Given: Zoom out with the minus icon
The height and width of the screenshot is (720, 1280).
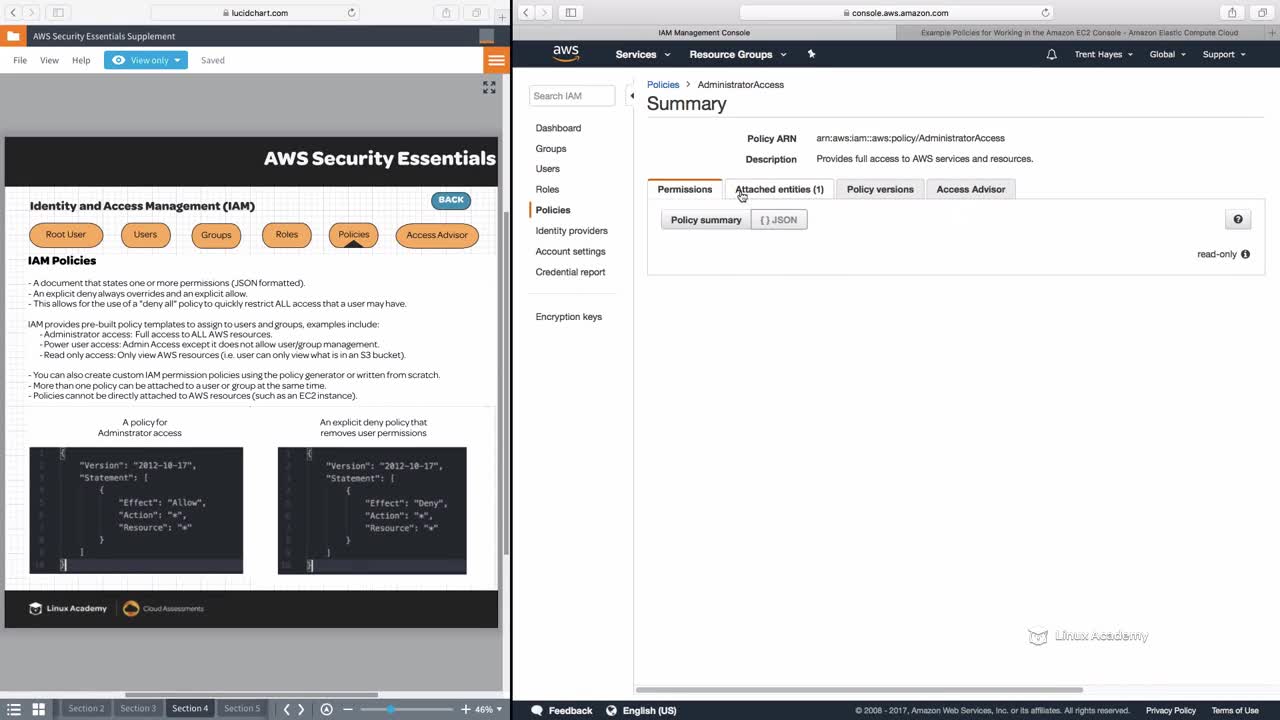Looking at the screenshot, I should (x=348, y=709).
